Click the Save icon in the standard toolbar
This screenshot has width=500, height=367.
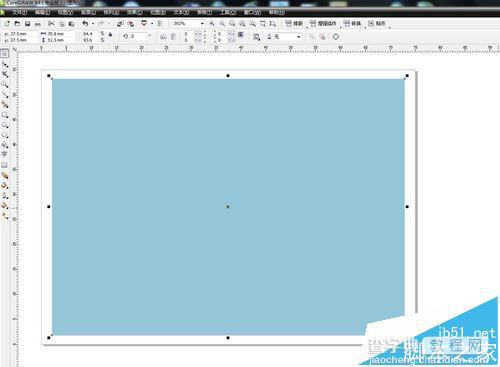28,24
